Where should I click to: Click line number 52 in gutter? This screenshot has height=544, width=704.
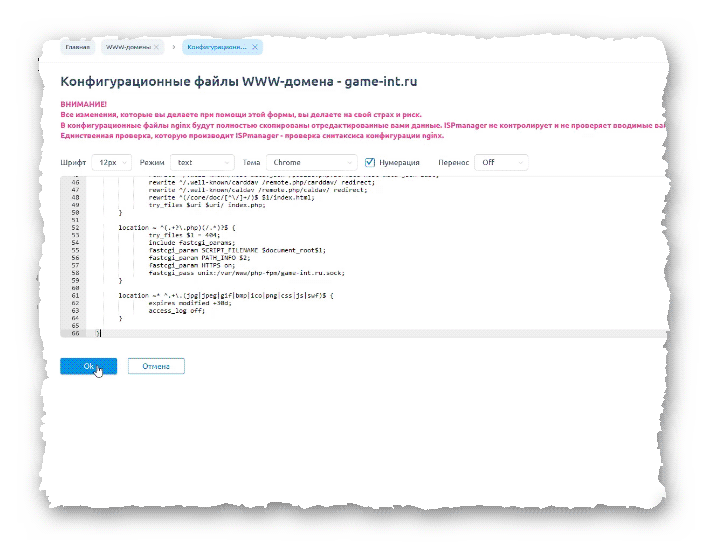point(75,228)
